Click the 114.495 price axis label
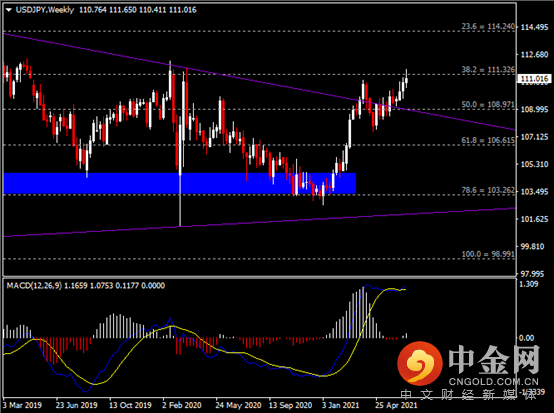The width and height of the screenshot is (554, 413). pyautogui.click(x=534, y=27)
